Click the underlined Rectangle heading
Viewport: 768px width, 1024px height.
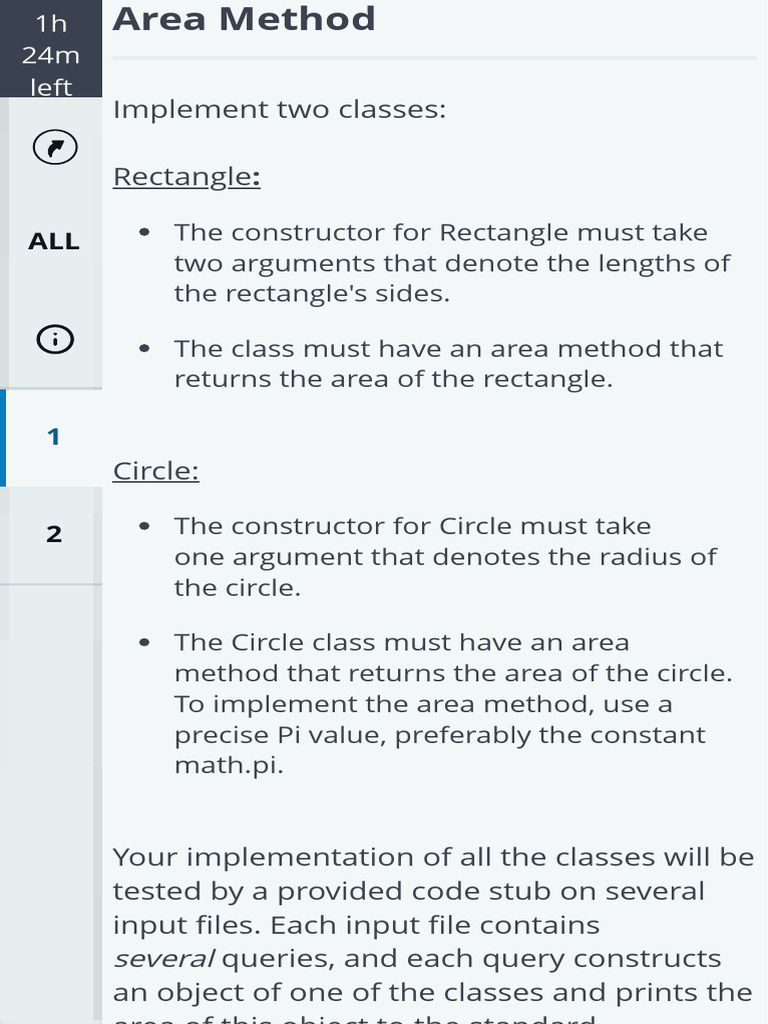point(186,176)
